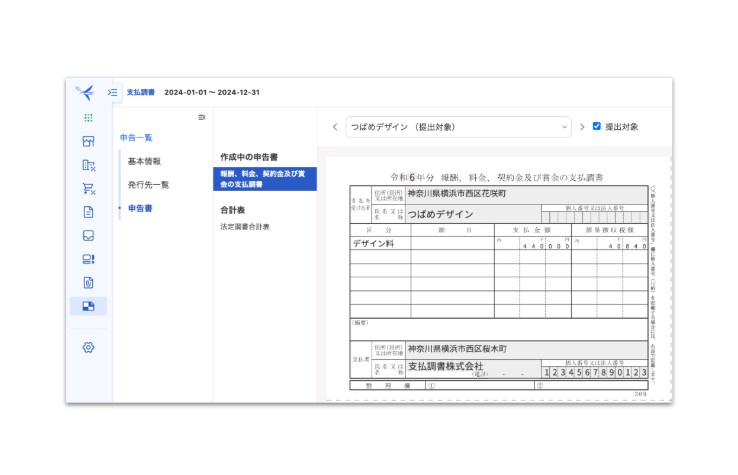Click the clipboard attachment icon in sidebar
Image resolution: width=738 pixels, height=475 pixels.
click(x=88, y=283)
